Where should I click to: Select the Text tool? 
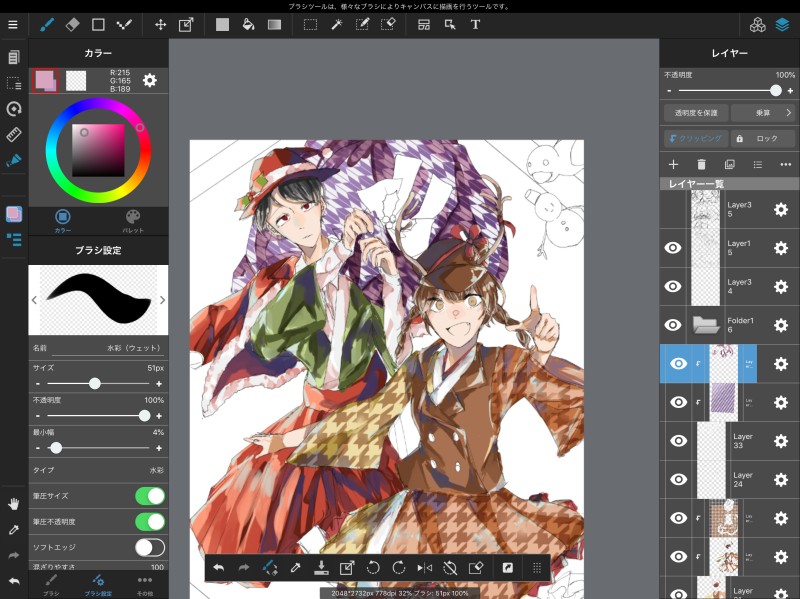point(475,24)
